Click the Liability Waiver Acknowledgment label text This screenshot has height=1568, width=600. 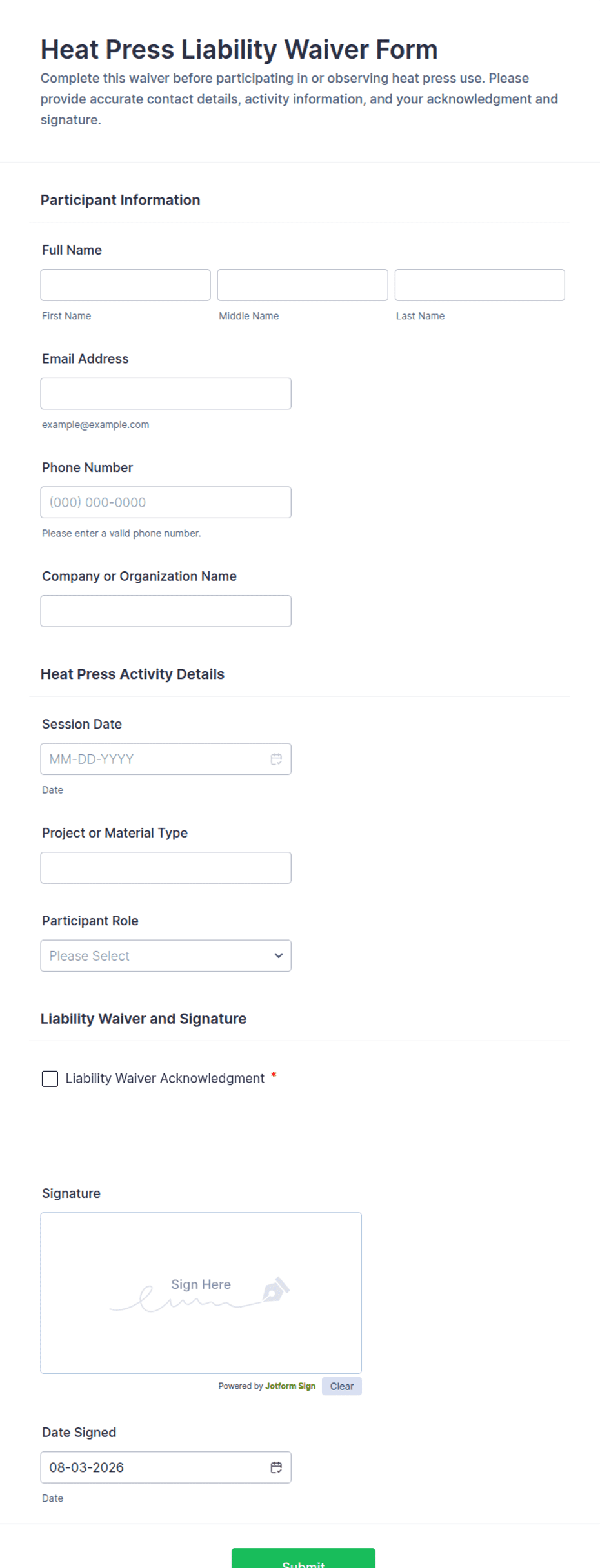pos(165,1078)
